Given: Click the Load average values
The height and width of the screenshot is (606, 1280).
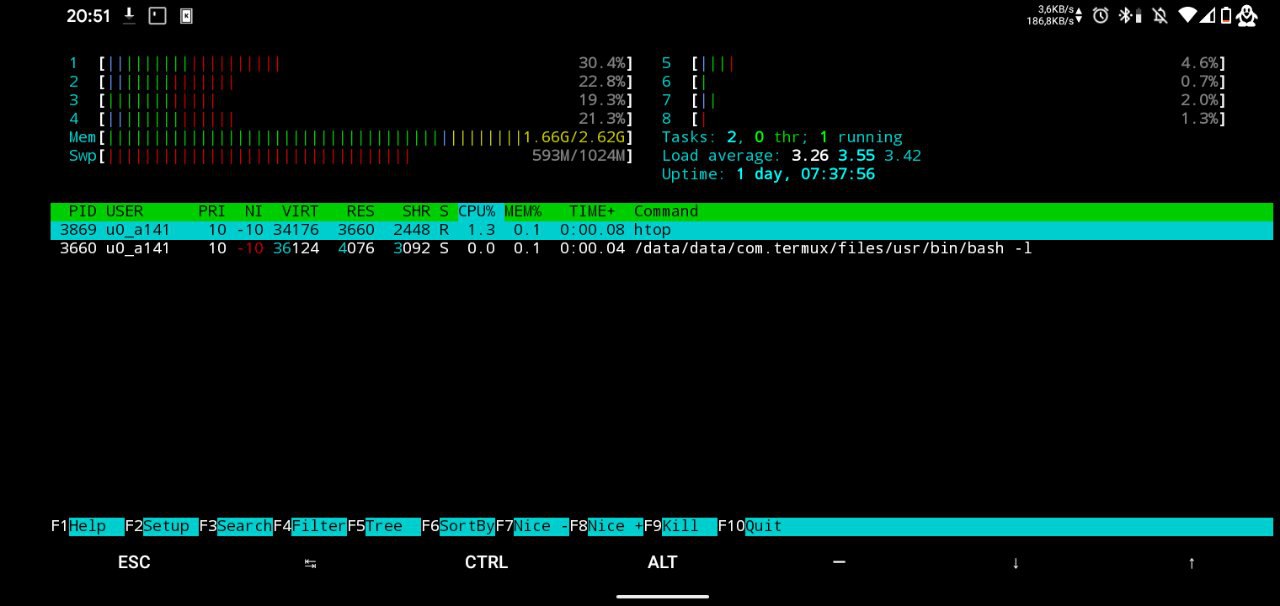Looking at the screenshot, I should pyautogui.click(x=856, y=156).
